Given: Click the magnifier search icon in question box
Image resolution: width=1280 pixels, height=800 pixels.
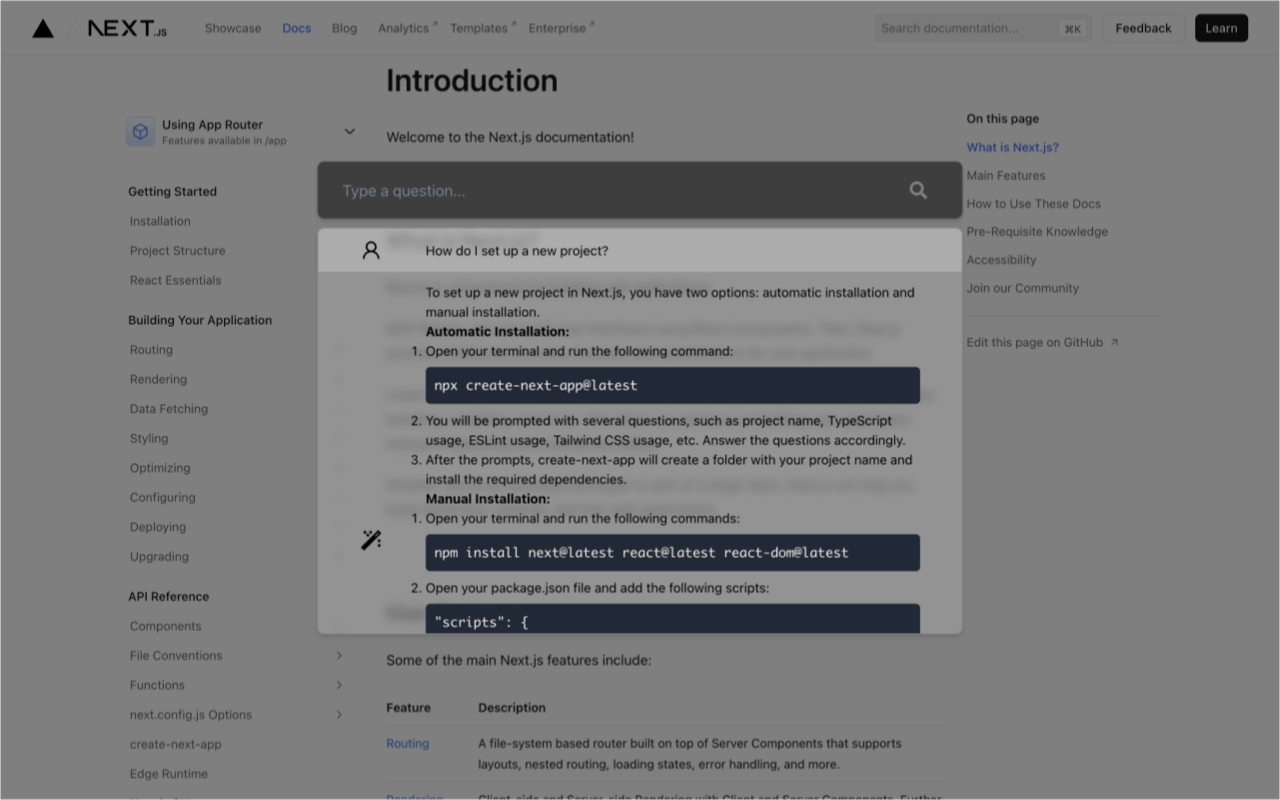Looking at the screenshot, I should point(918,190).
